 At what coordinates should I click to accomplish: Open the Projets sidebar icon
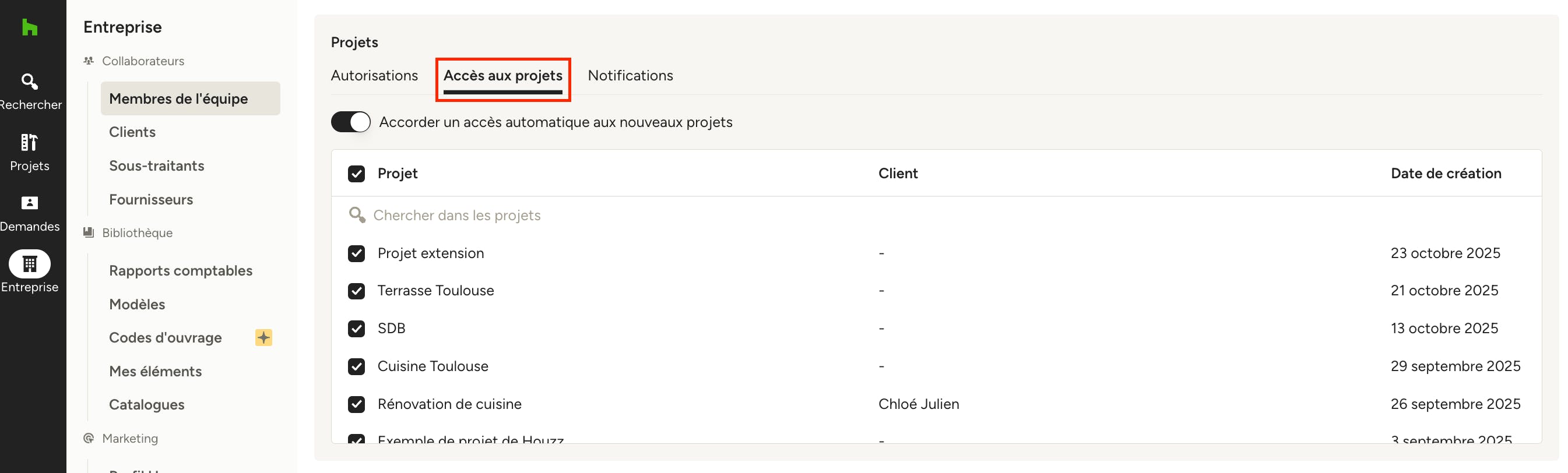click(x=29, y=142)
